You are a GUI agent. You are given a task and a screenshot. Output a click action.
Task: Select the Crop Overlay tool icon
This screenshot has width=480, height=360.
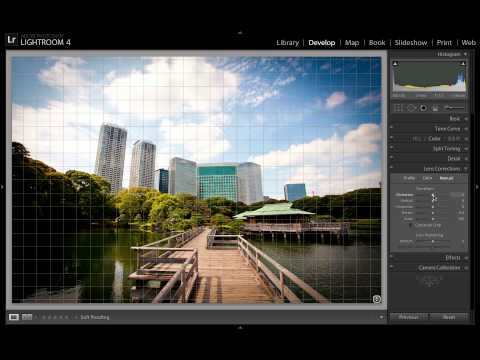pos(398,108)
